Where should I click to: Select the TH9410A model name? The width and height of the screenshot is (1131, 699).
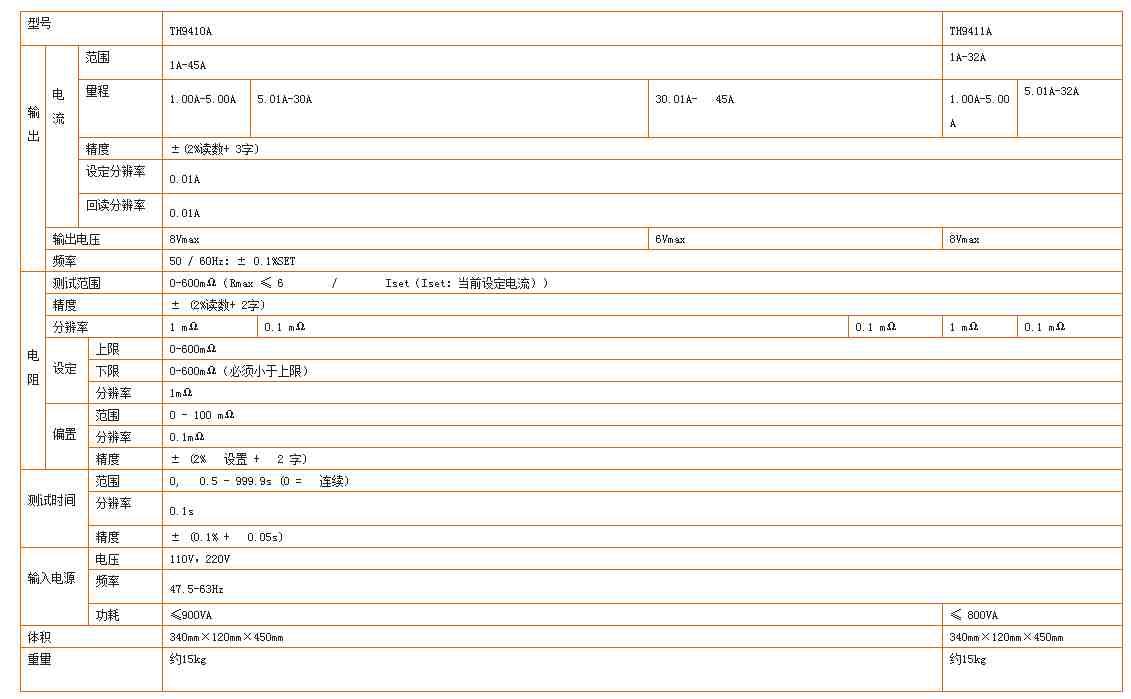[190, 31]
